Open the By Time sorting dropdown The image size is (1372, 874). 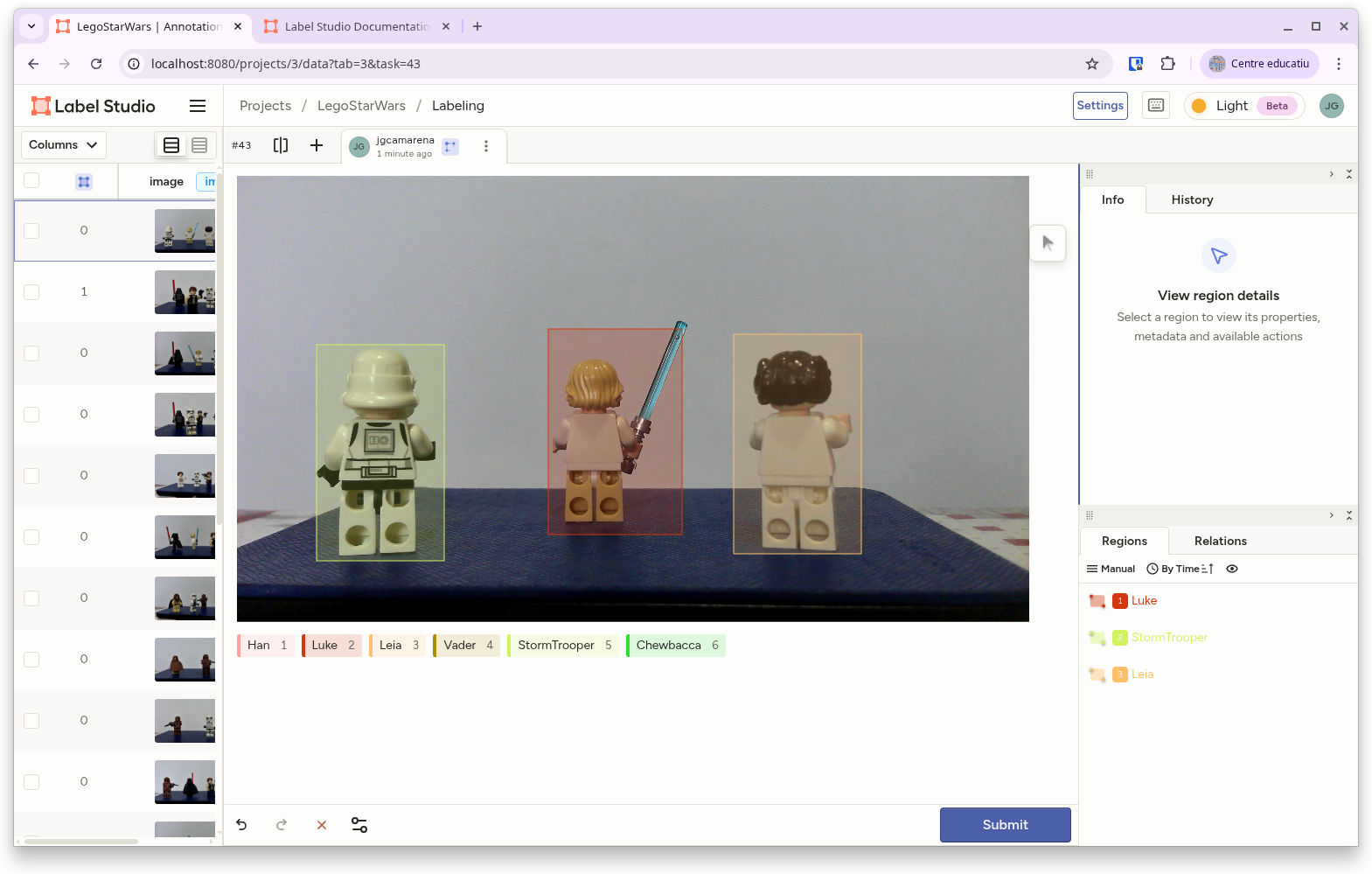point(1180,569)
